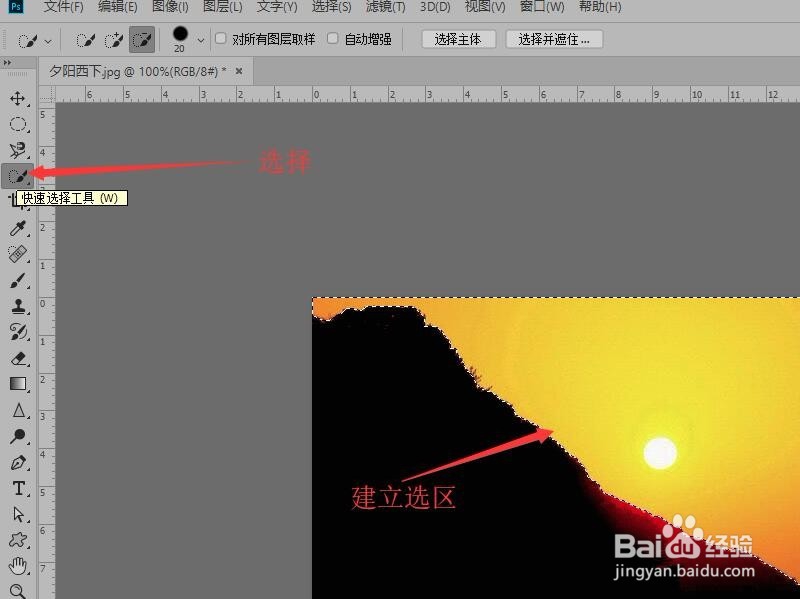Select the Brush tool

(18, 280)
